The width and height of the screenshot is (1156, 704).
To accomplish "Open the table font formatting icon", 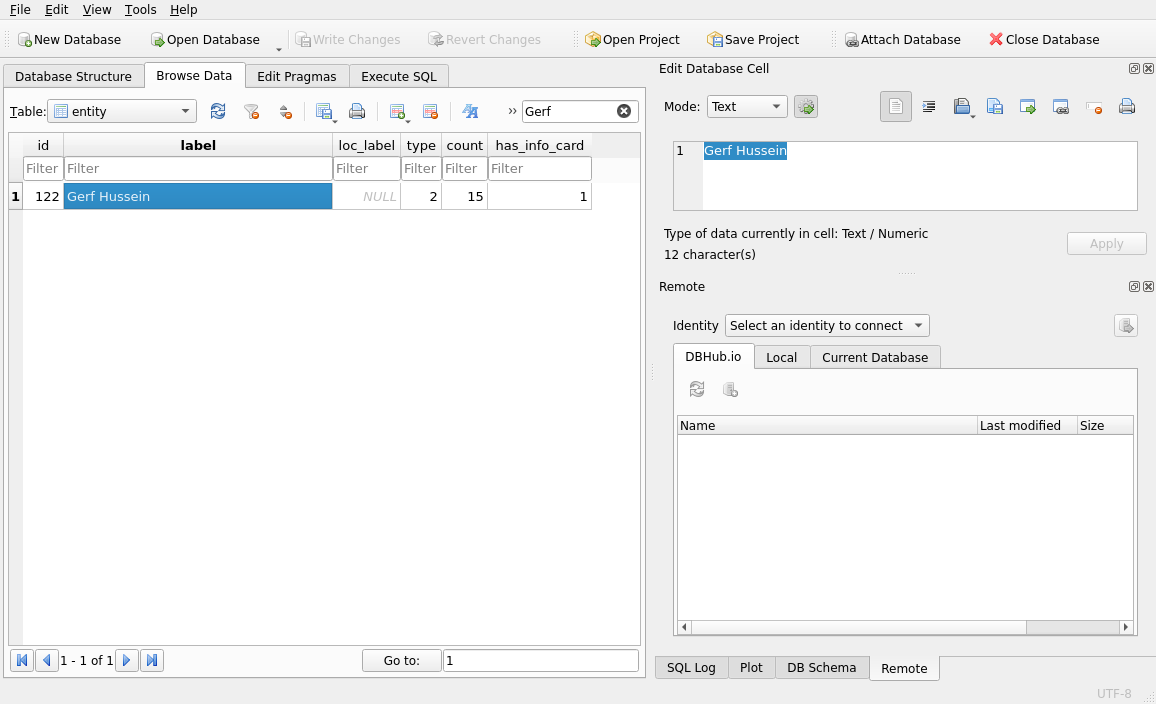I will click(x=469, y=112).
